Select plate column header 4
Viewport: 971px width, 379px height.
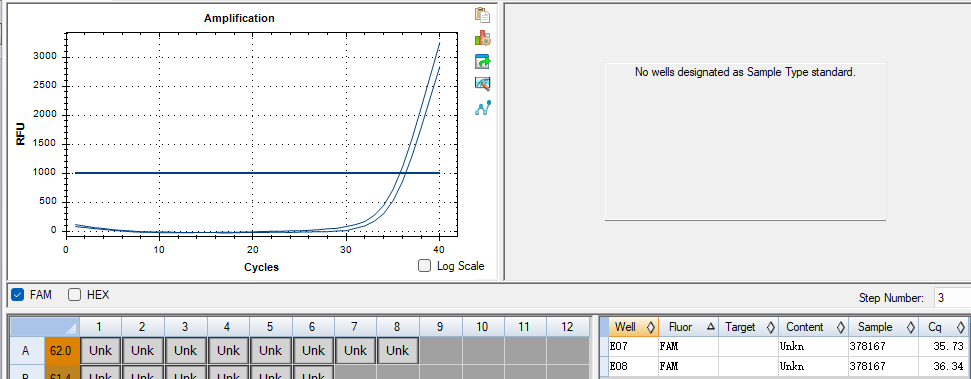pos(228,326)
